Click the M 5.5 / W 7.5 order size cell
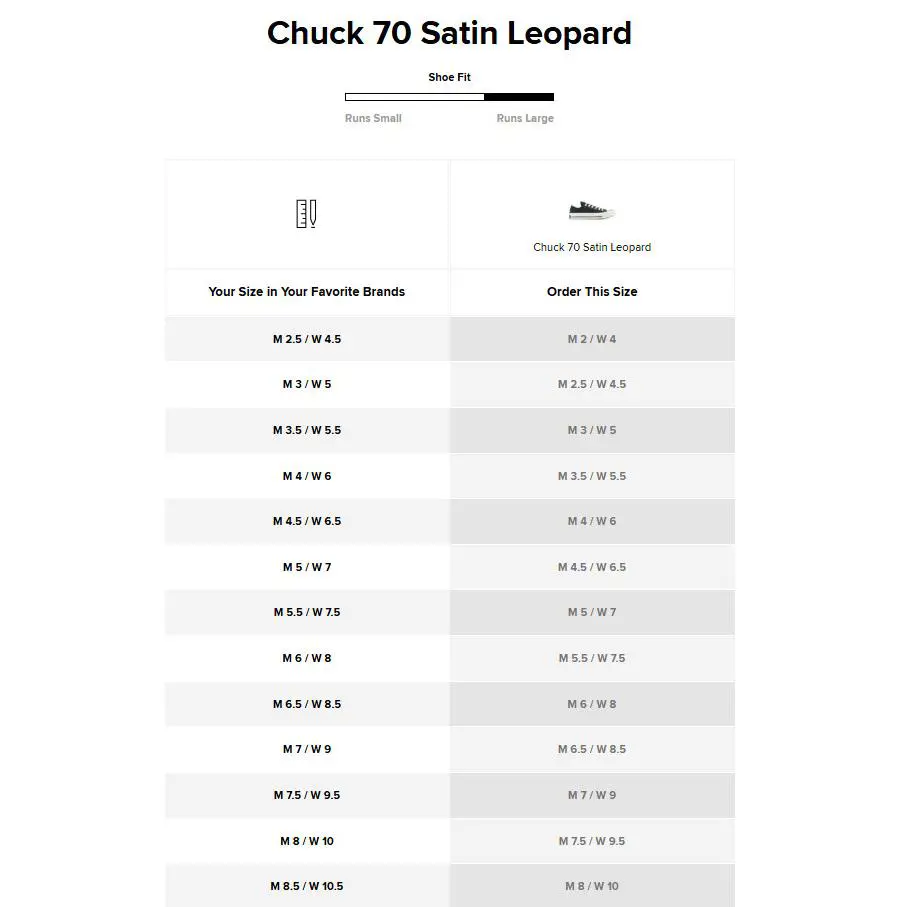Viewport: 907px width, 907px height. click(592, 658)
